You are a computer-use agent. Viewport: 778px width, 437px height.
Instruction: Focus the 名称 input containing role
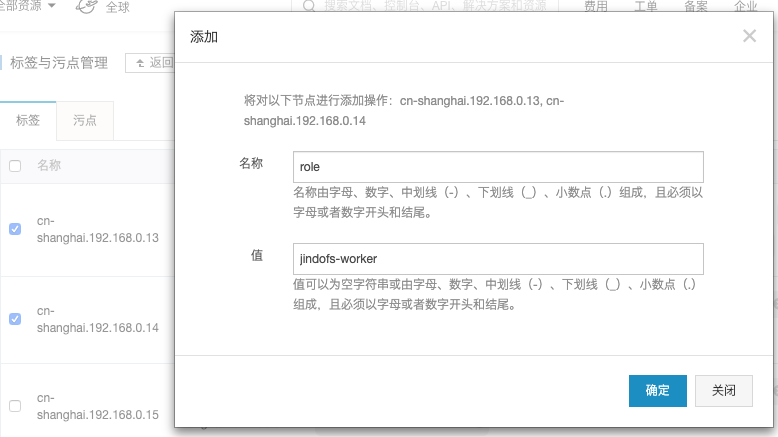tap(498, 167)
